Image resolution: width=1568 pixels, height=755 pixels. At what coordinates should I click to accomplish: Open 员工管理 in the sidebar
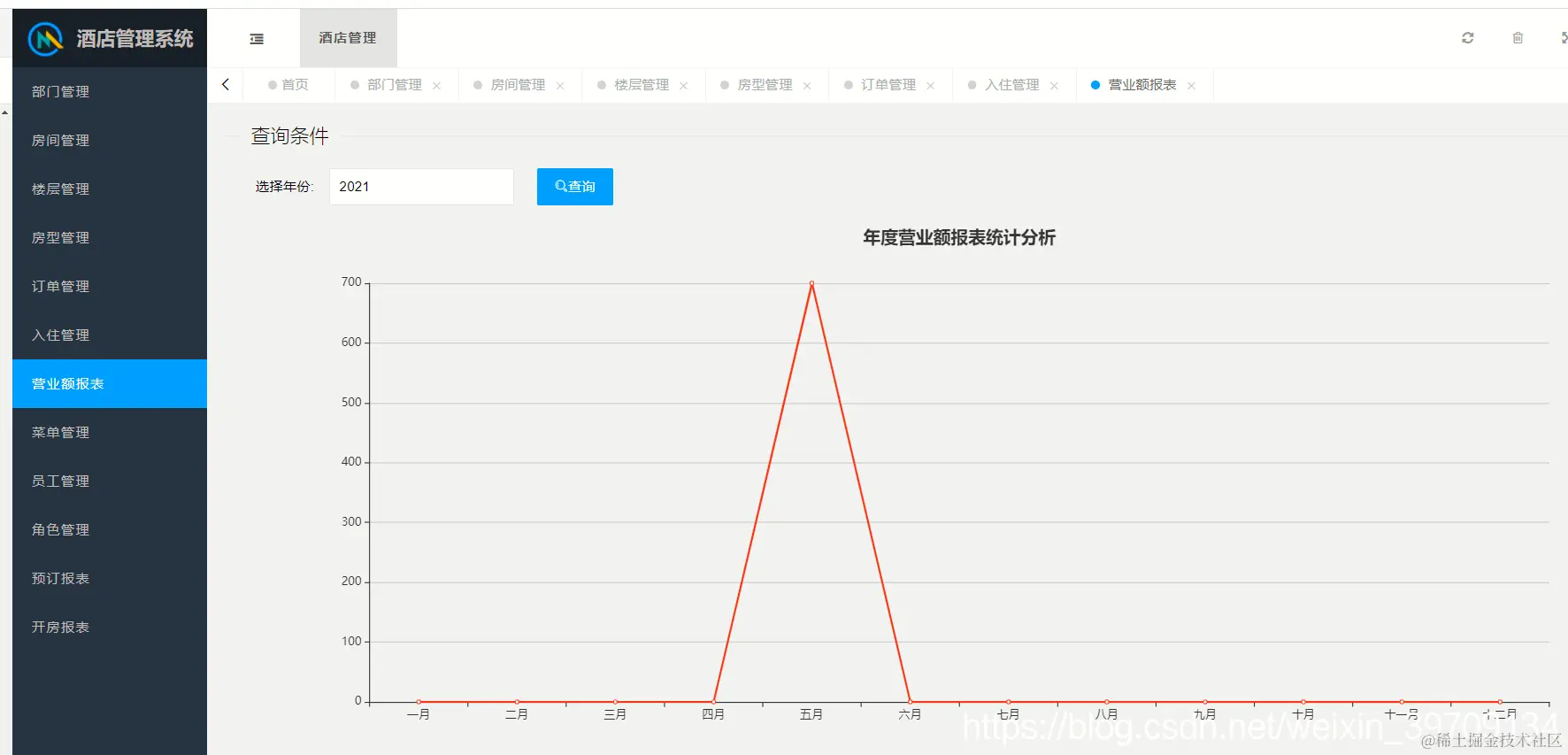click(110, 481)
